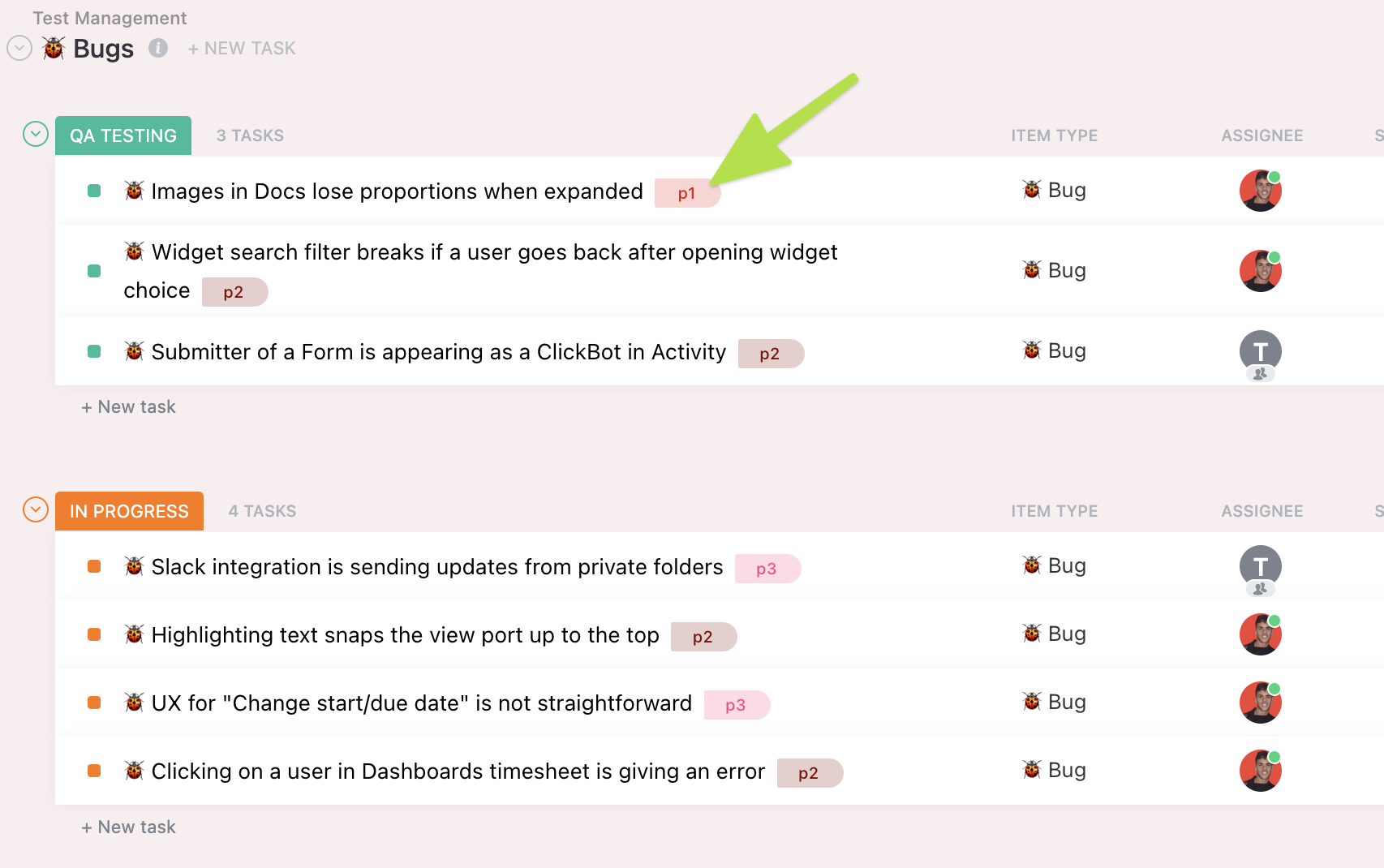Collapse the In Progress group
This screenshot has width=1384, height=868.
point(36,509)
